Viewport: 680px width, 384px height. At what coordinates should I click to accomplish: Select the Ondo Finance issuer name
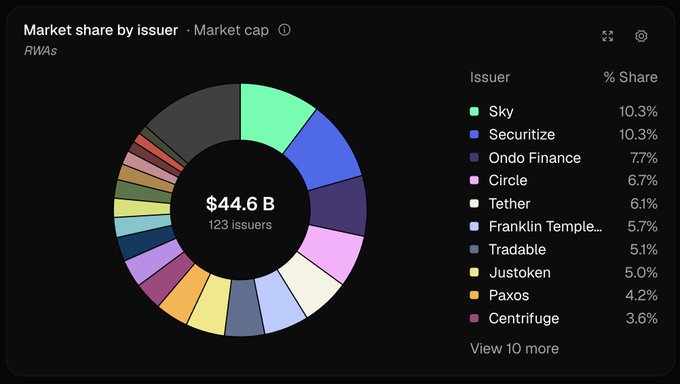click(535, 158)
